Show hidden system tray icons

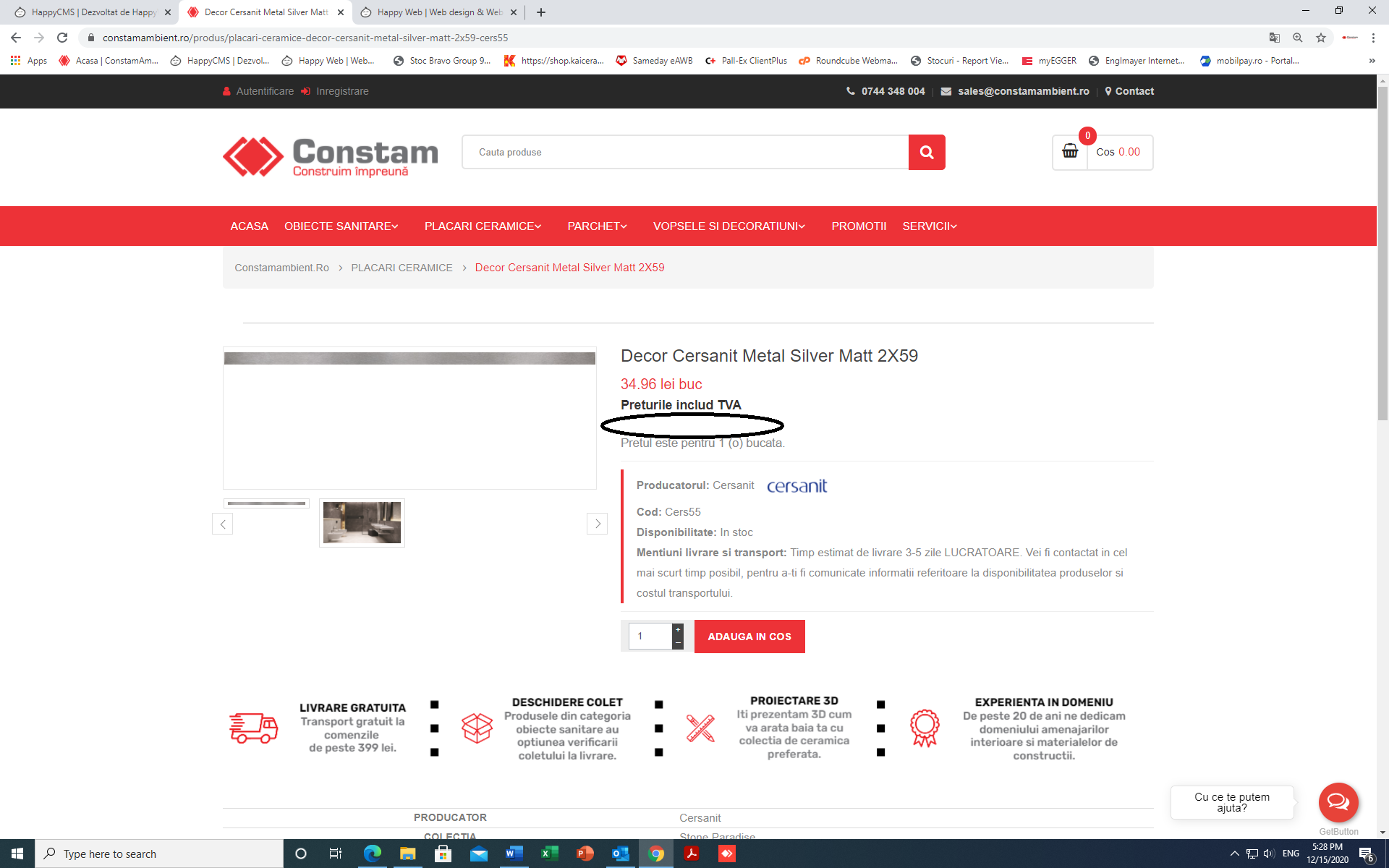pyautogui.click(x=1234, y=854)
